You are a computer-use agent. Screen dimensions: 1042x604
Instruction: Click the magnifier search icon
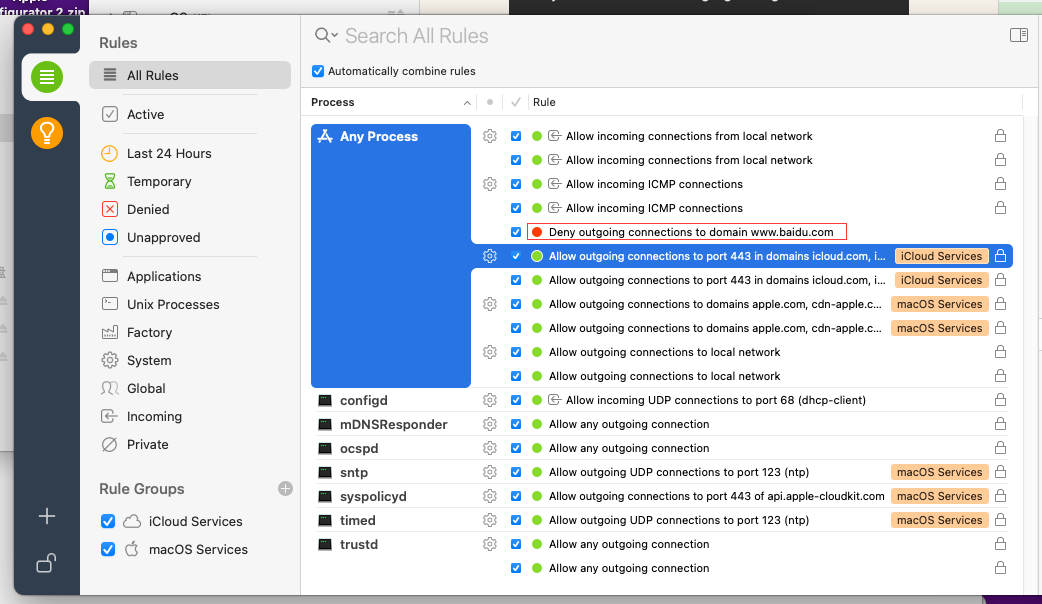coord(322,35)
